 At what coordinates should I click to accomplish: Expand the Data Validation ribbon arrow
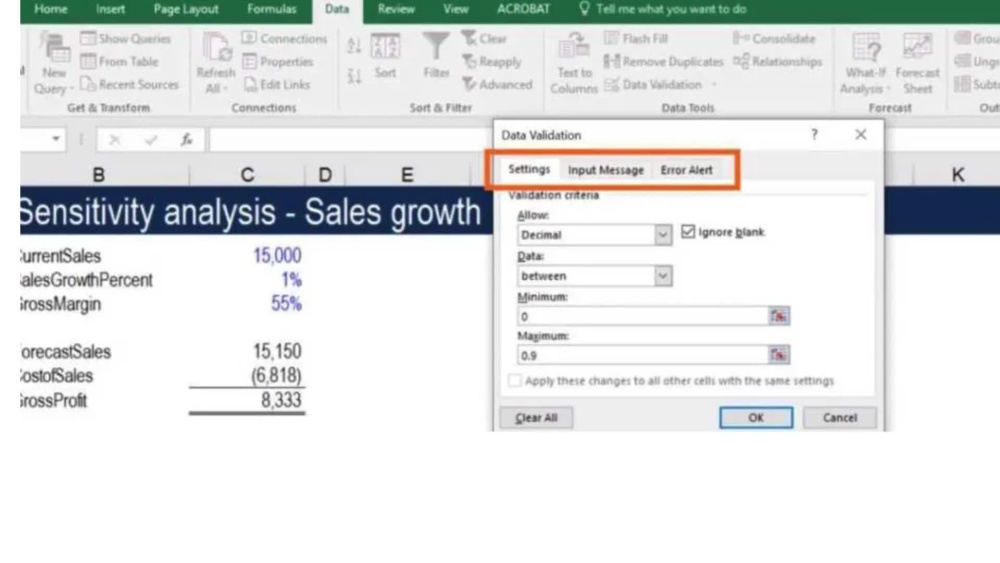pos(714,85)
